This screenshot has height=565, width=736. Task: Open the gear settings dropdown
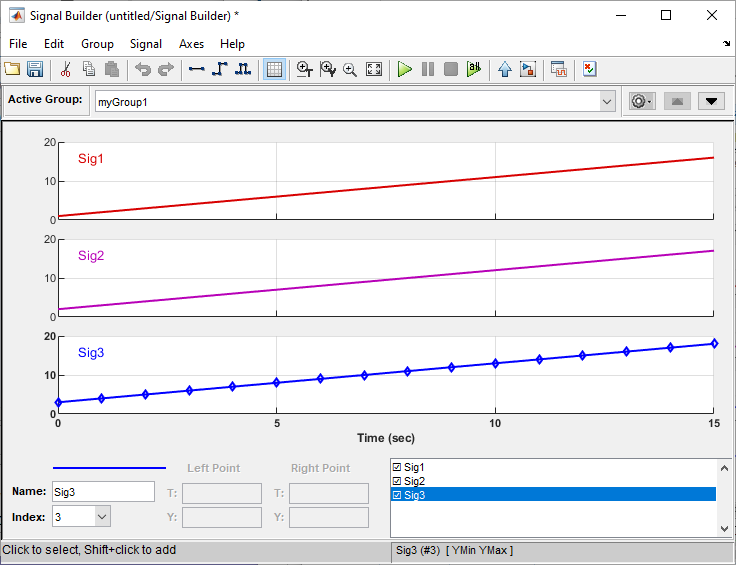641,101
